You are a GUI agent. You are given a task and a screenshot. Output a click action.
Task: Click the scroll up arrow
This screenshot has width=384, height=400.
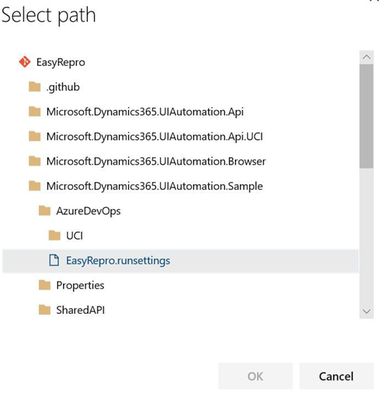point(367,57)
